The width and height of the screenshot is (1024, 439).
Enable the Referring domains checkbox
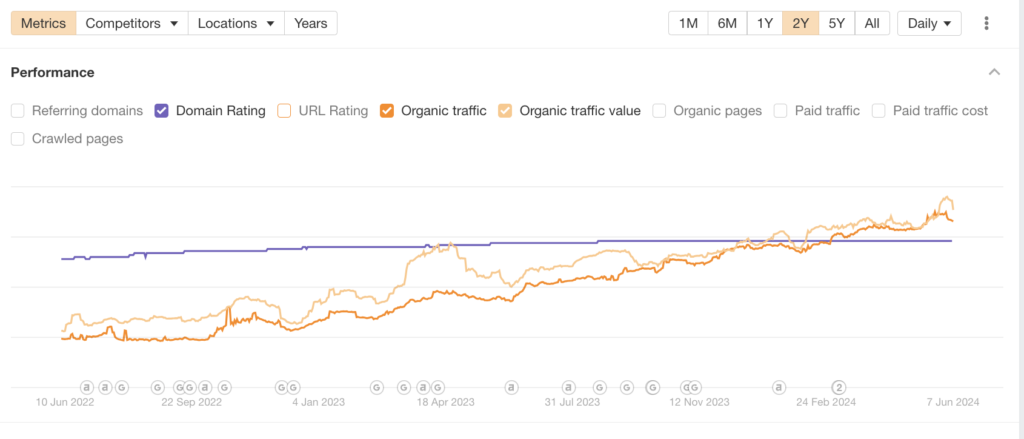pyautogui.click(x=18, y=111)
